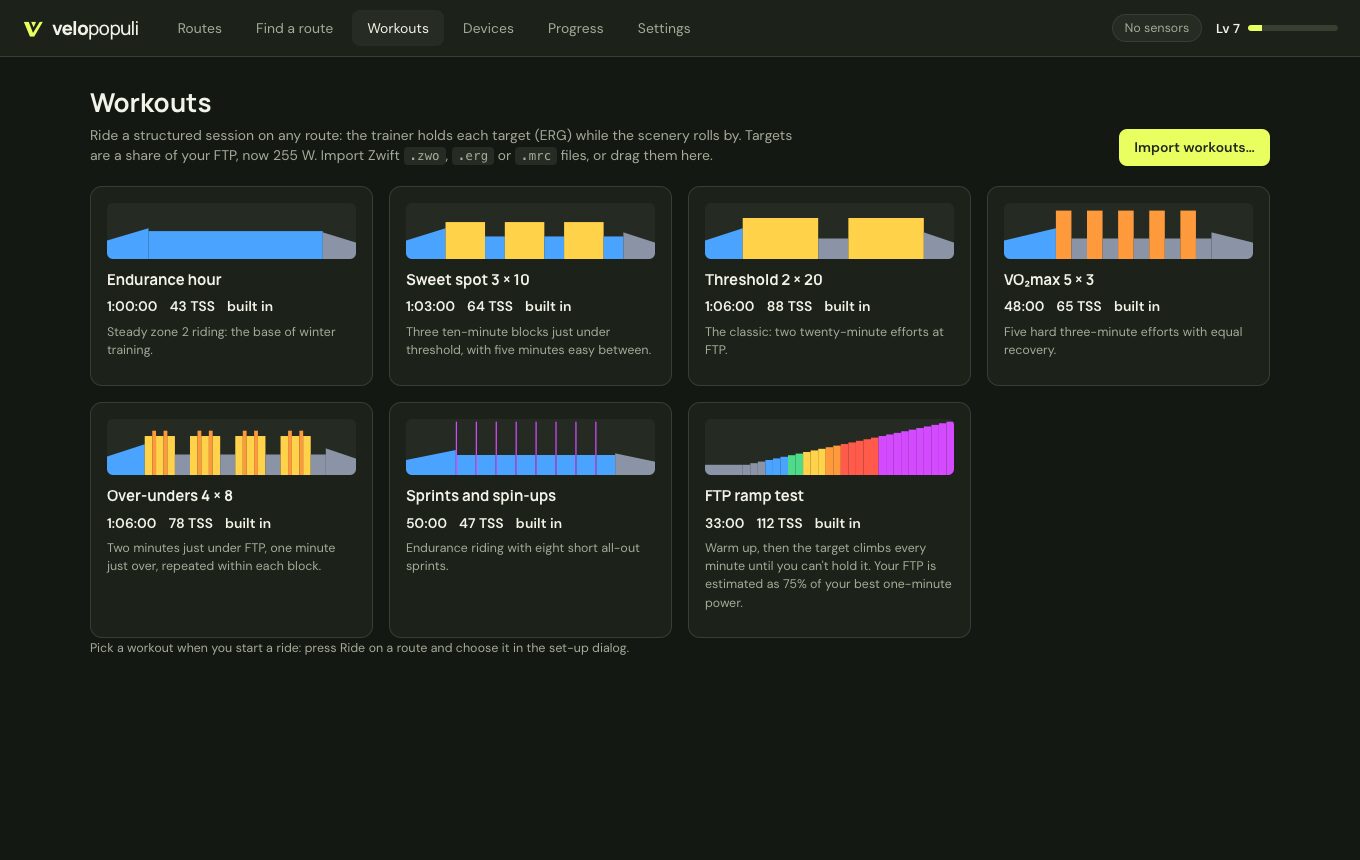This screenshot has height=860, width=1360.
Task: Click the 88 TSS value
Action: (x=790, y=306)
